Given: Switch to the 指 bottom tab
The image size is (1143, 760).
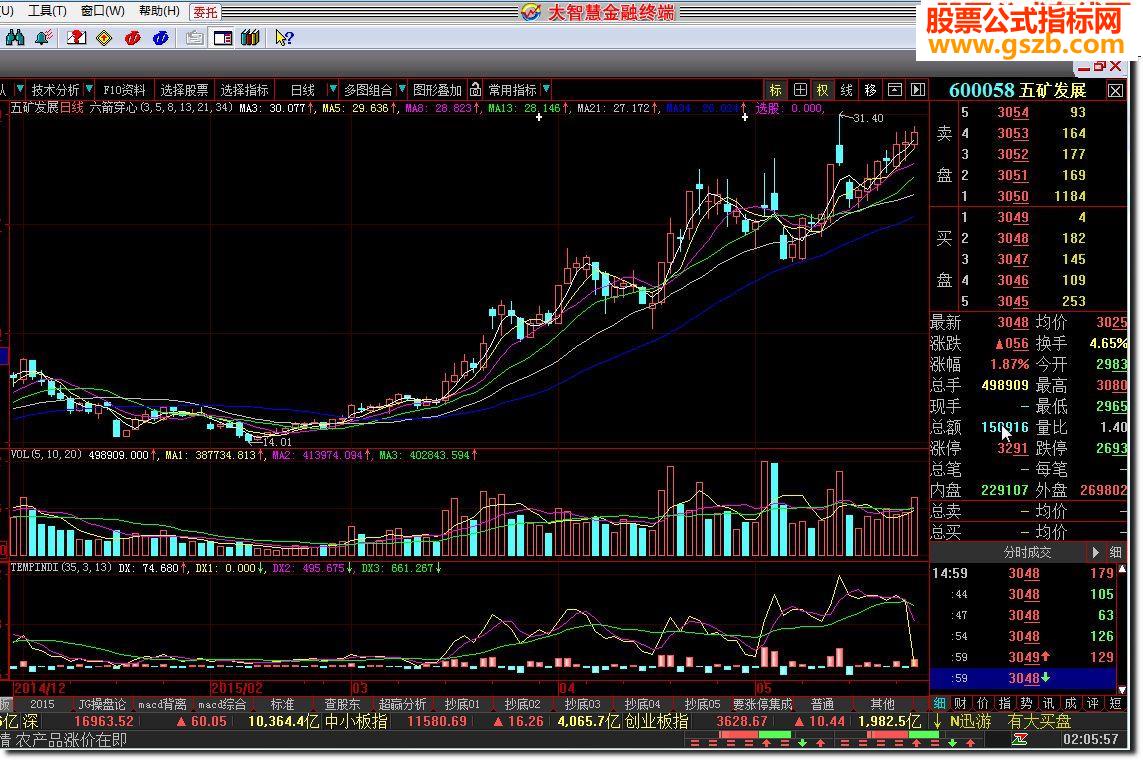Looking at the screenshot, I should coord(1004,703).
